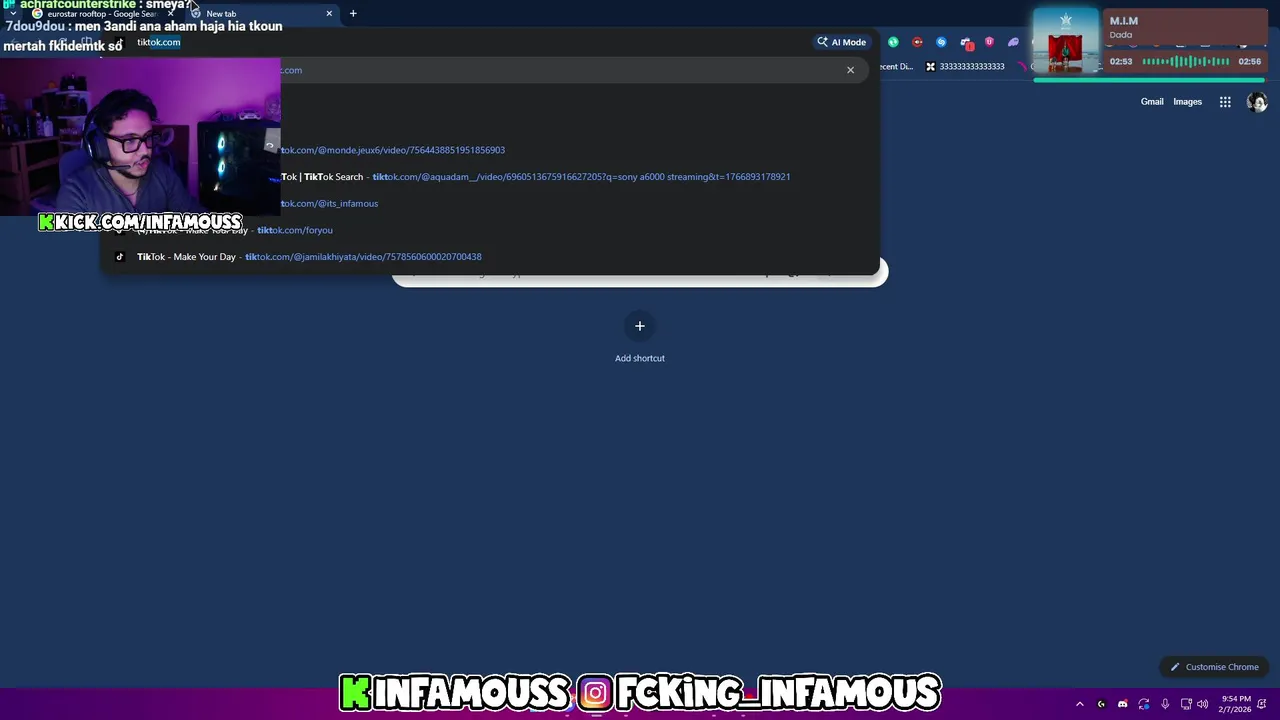Click the sync update tray icon
The height and width of the screenshot is (720, 1280).
[1144, 704]
